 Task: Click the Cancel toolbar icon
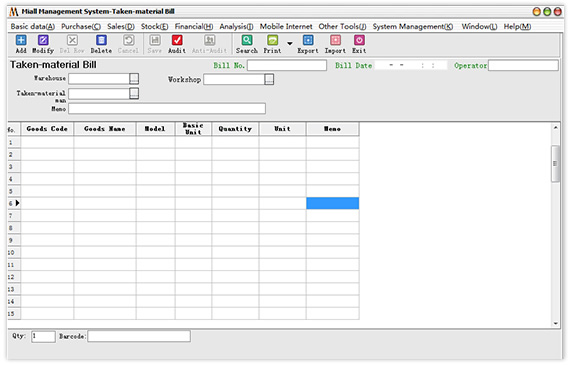point(128,40)
